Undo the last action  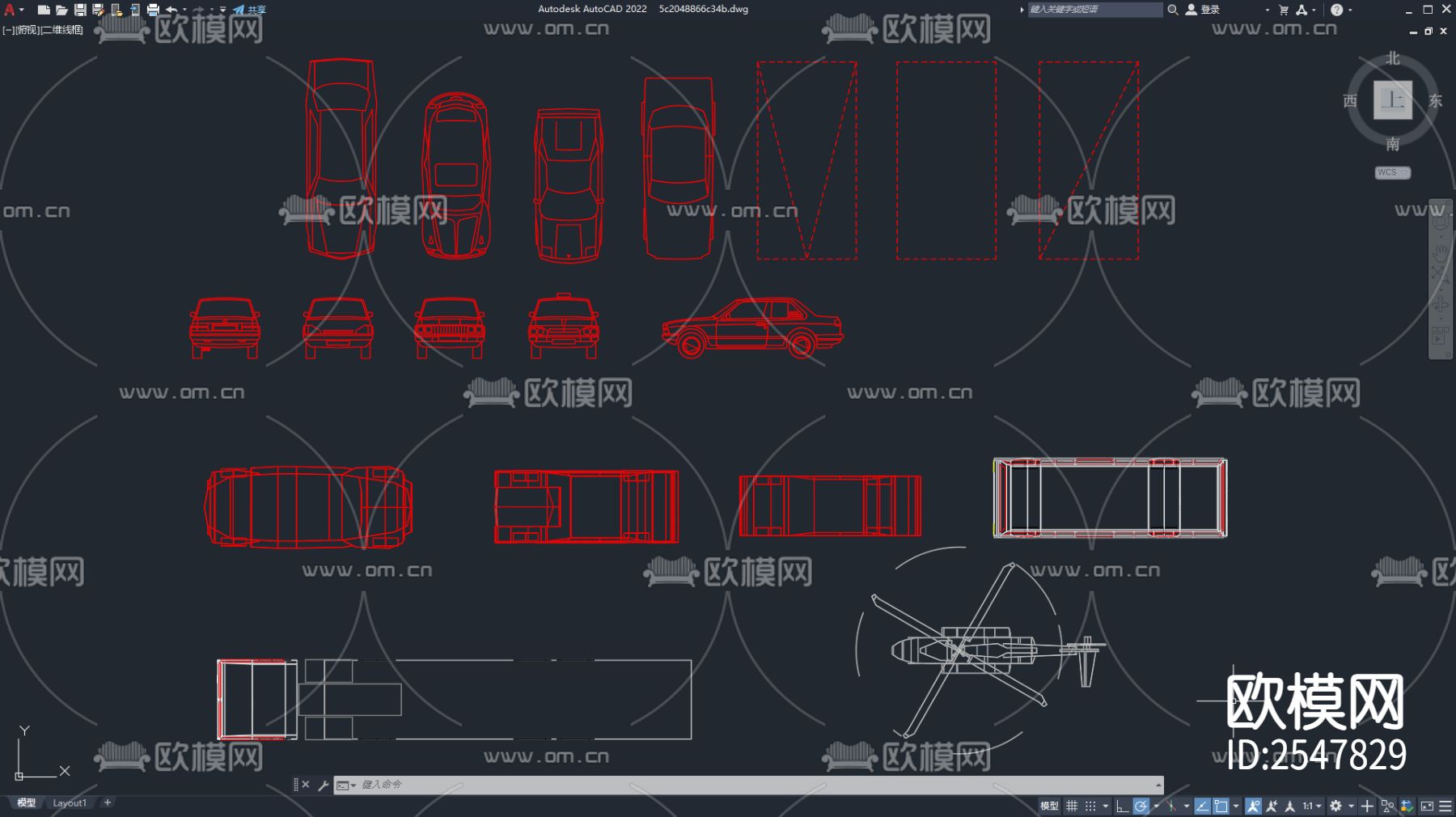click(171, 10)
